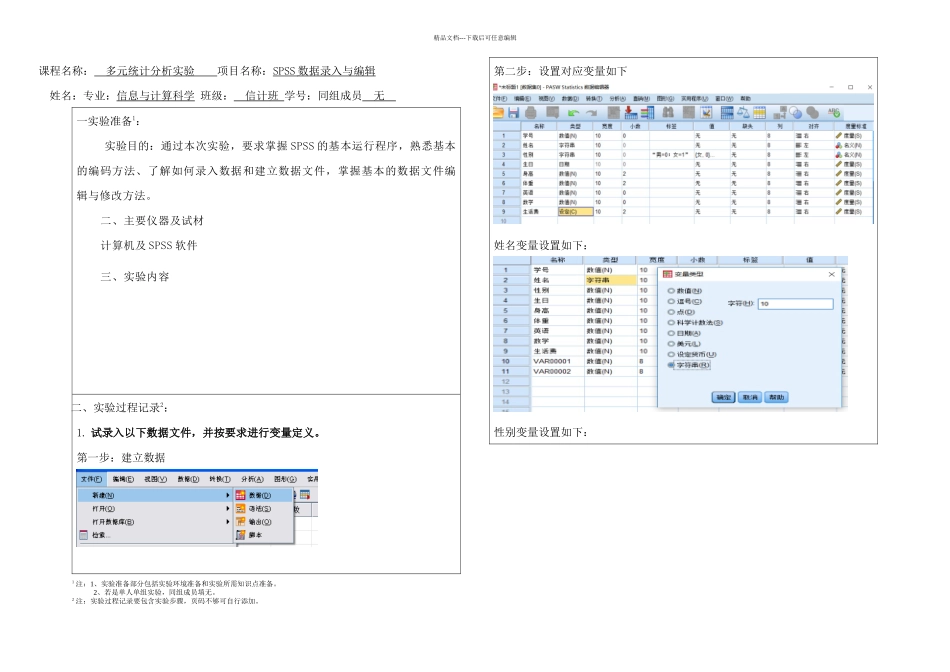Click the 检索 icon in File menu

click(84, 535)
